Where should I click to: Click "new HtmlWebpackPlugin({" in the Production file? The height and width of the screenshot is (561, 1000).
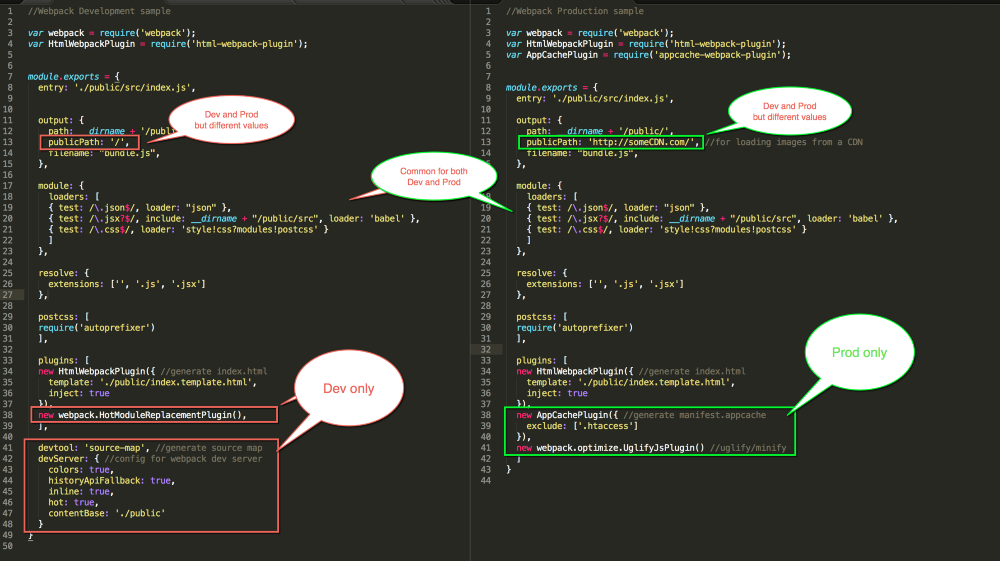(x=575, y=371)
